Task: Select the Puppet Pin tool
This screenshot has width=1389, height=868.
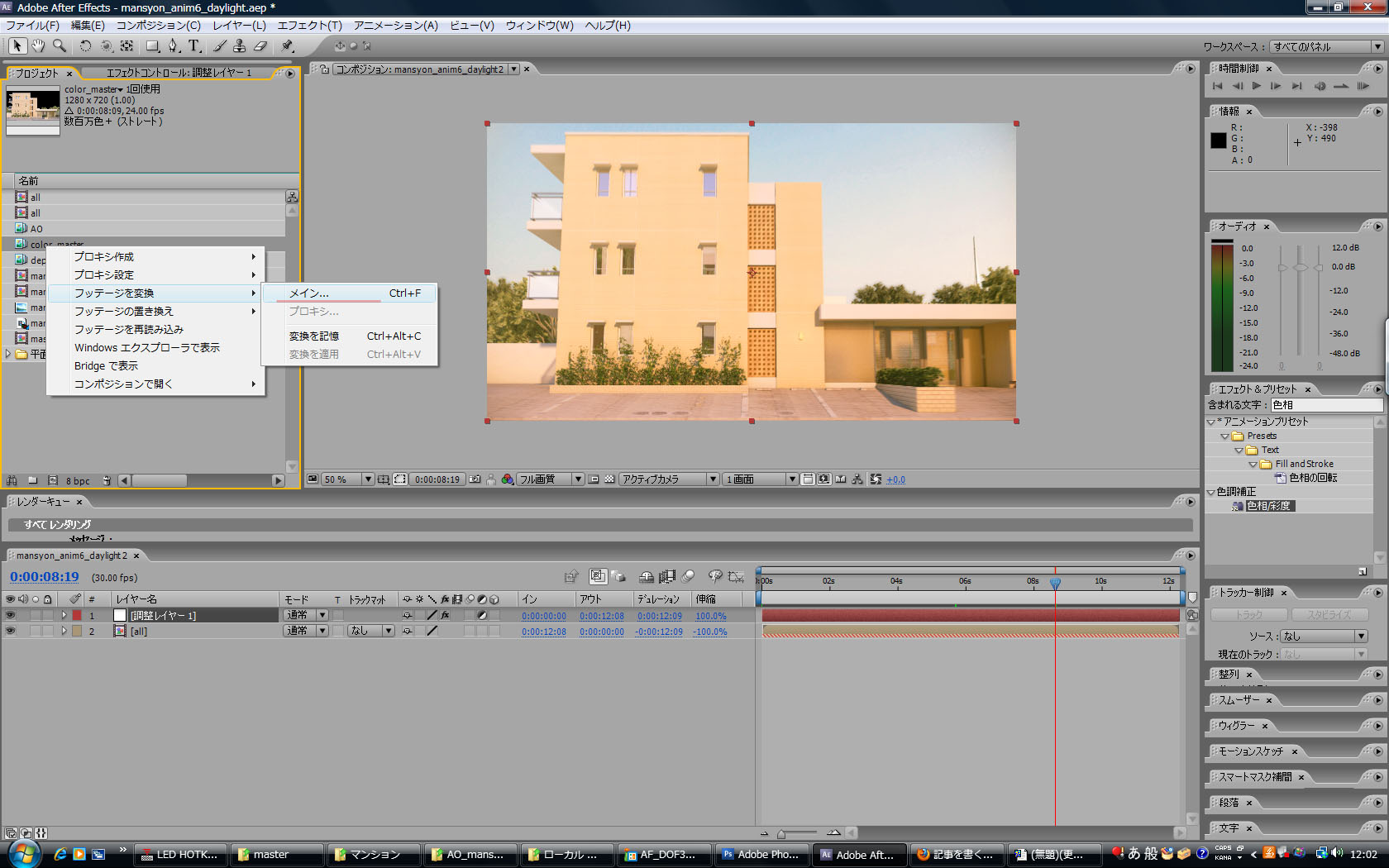Action: pos(287,46)
